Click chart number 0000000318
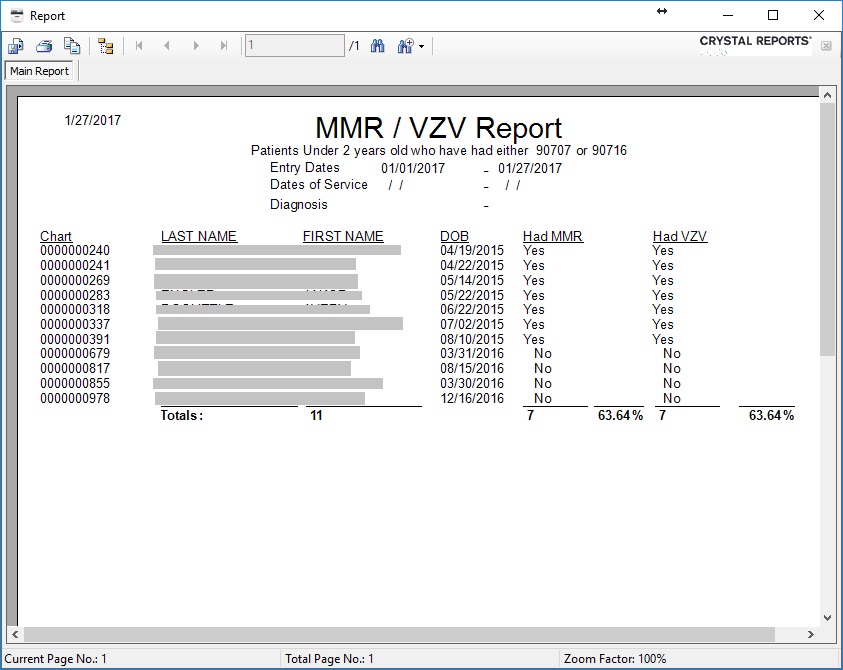Screen dimensions: 843x670 (75, 310)
